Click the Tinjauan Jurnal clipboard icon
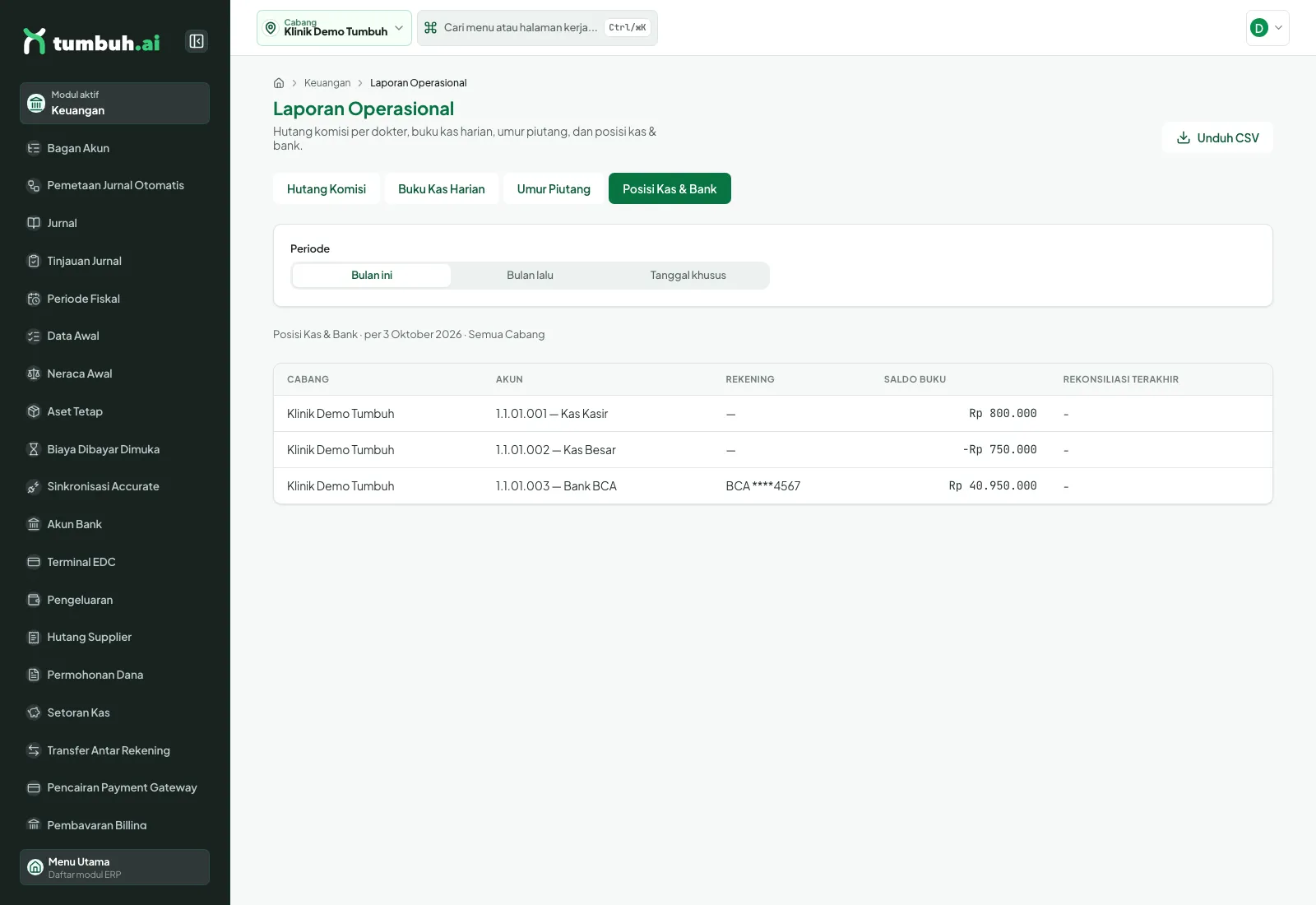Screen dimensions: 1316x905 34,261
